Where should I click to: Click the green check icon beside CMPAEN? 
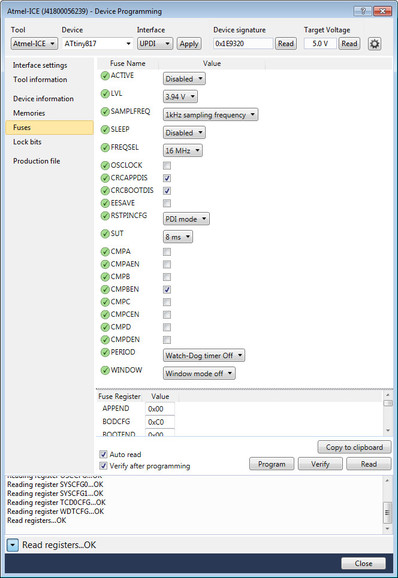(105, 264)
